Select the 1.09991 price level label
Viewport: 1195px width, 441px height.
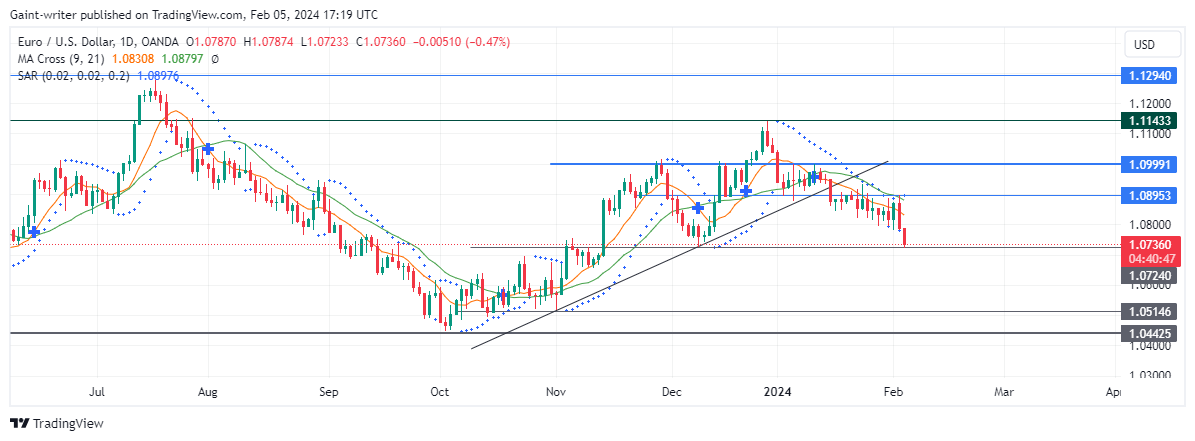point(1150,164)
